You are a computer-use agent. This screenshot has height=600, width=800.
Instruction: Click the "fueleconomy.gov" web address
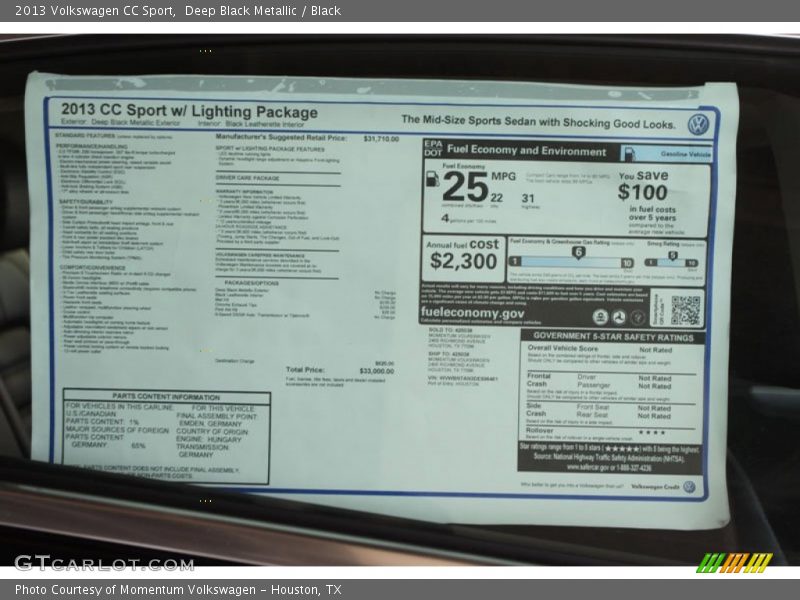tap(472, 312)
